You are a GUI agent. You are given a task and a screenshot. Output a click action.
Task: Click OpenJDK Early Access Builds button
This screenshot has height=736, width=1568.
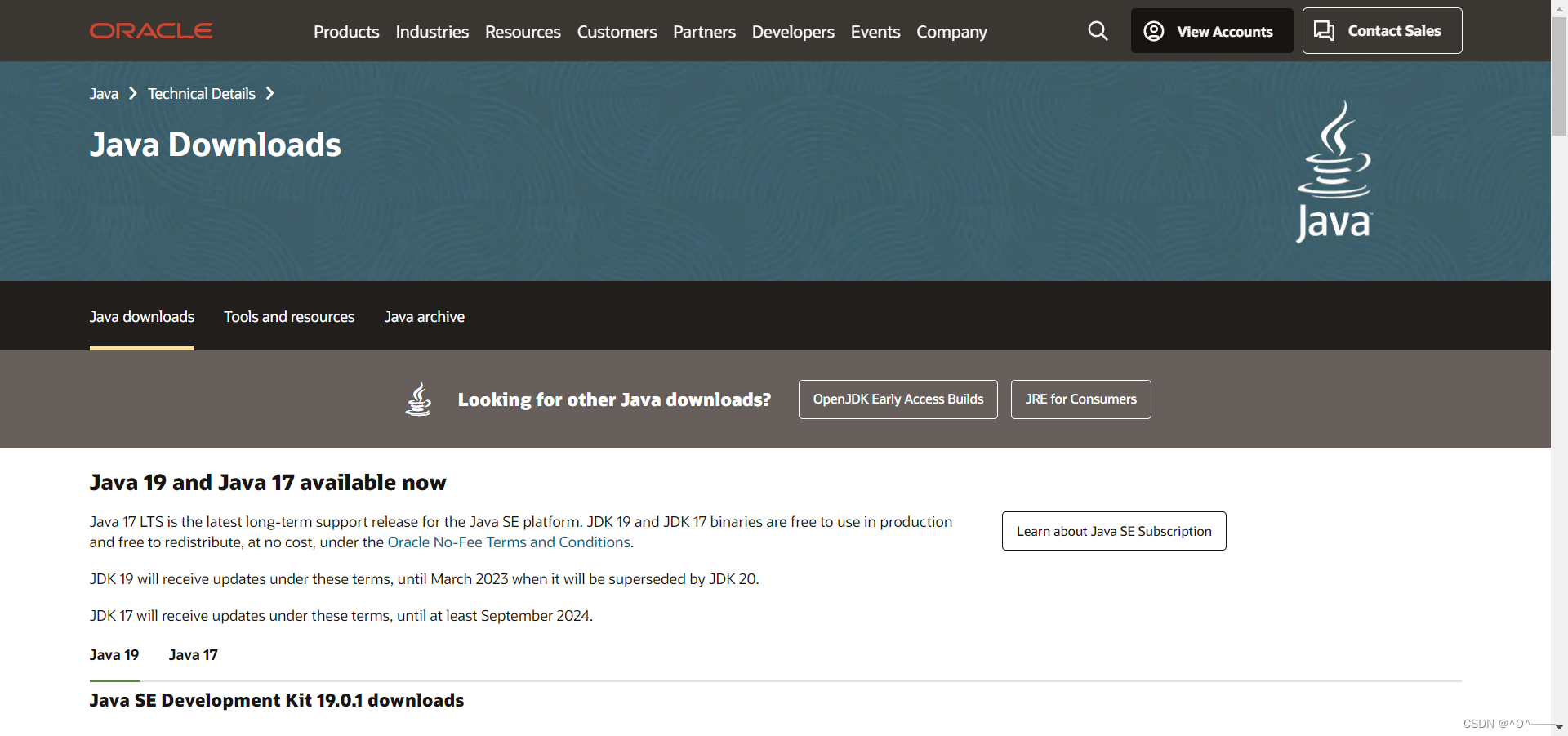coord(898,399)
